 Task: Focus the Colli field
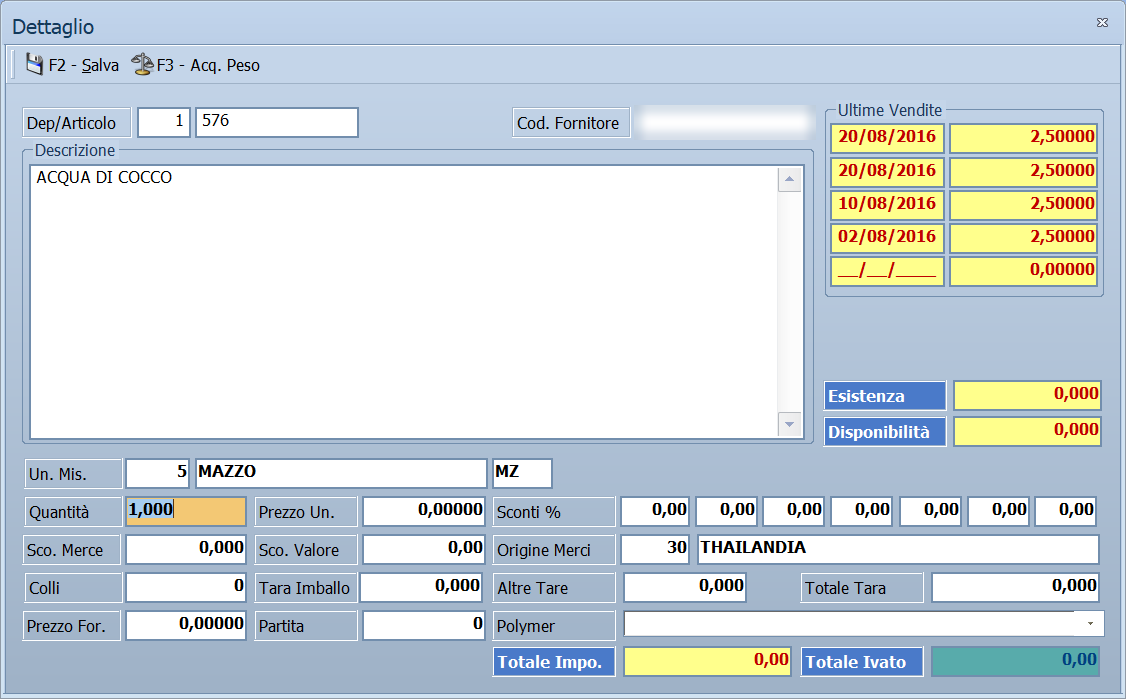pyautogui.click(x=186, y=587)
